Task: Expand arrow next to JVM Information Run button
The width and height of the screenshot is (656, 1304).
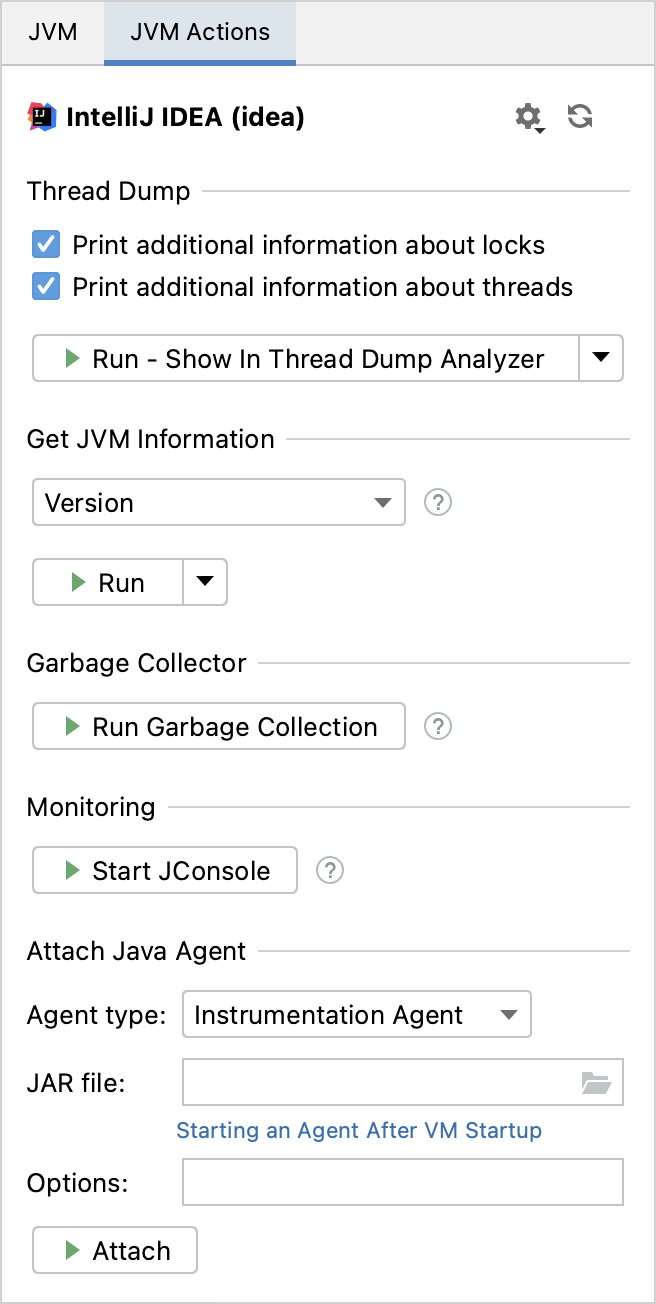Action: pyautogui.click(x=205, y=582)
